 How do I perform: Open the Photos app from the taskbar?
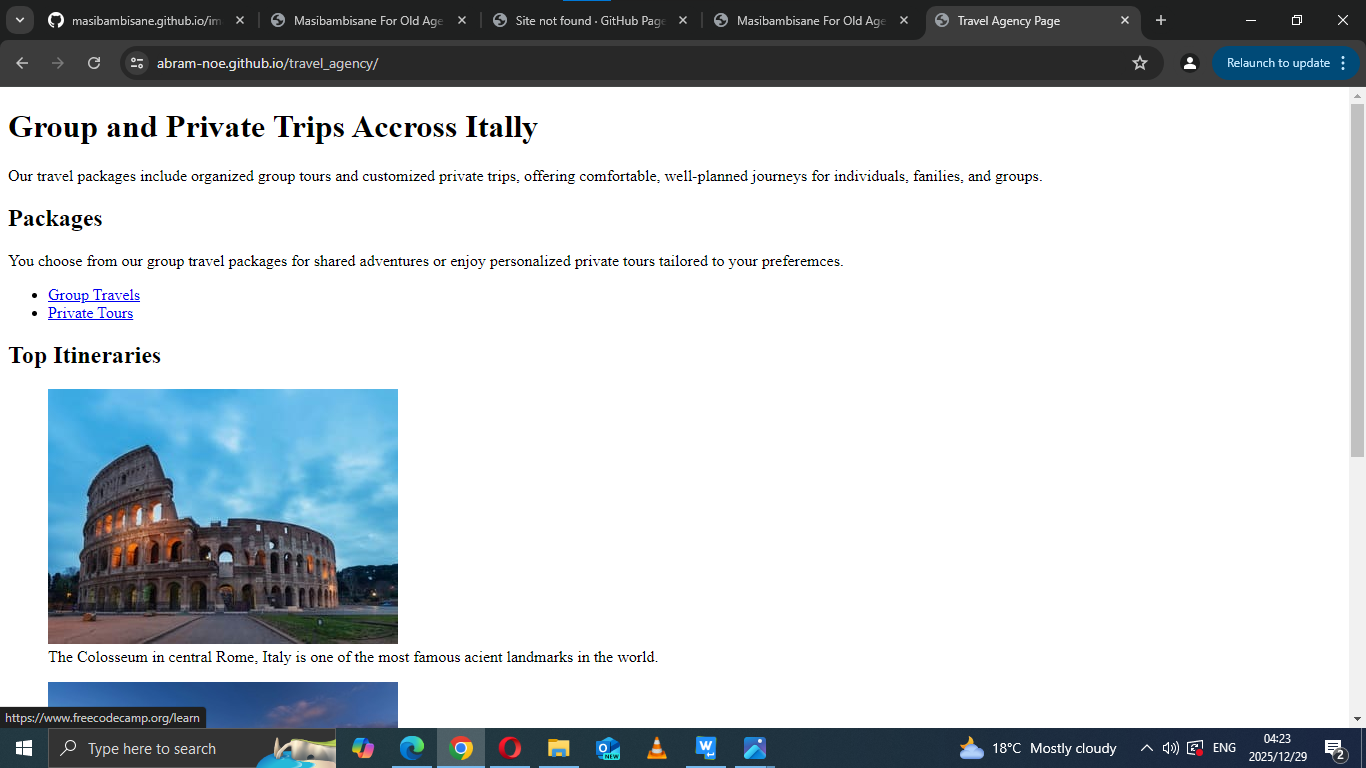click(x=754, y=748)
